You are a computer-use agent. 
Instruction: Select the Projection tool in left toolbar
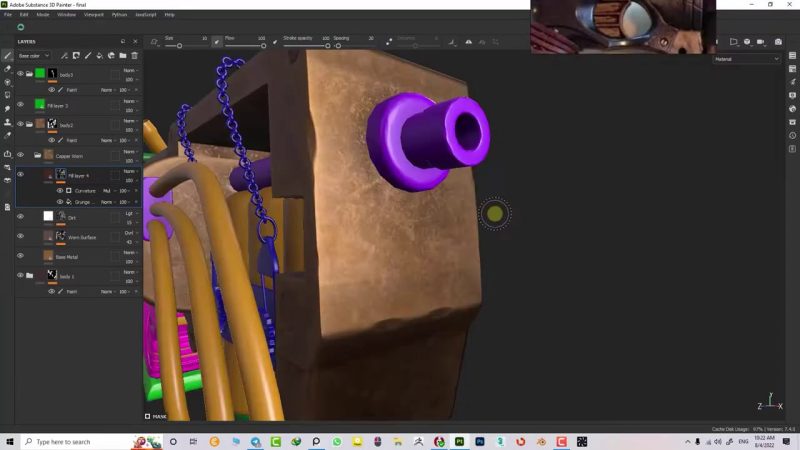point(7,82)
